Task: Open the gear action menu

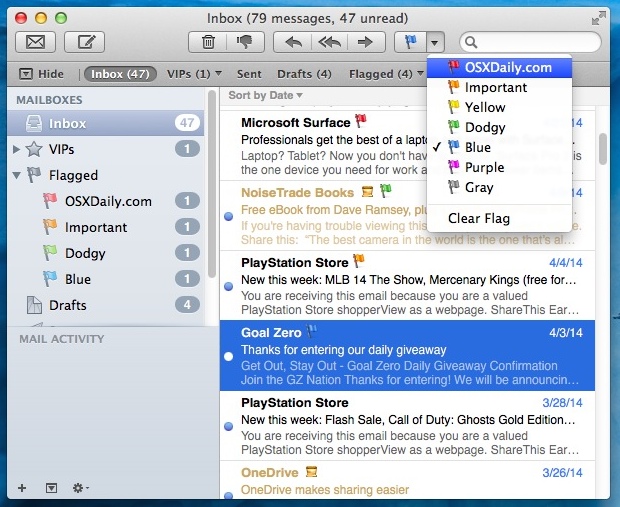Action: click(80, 488)
